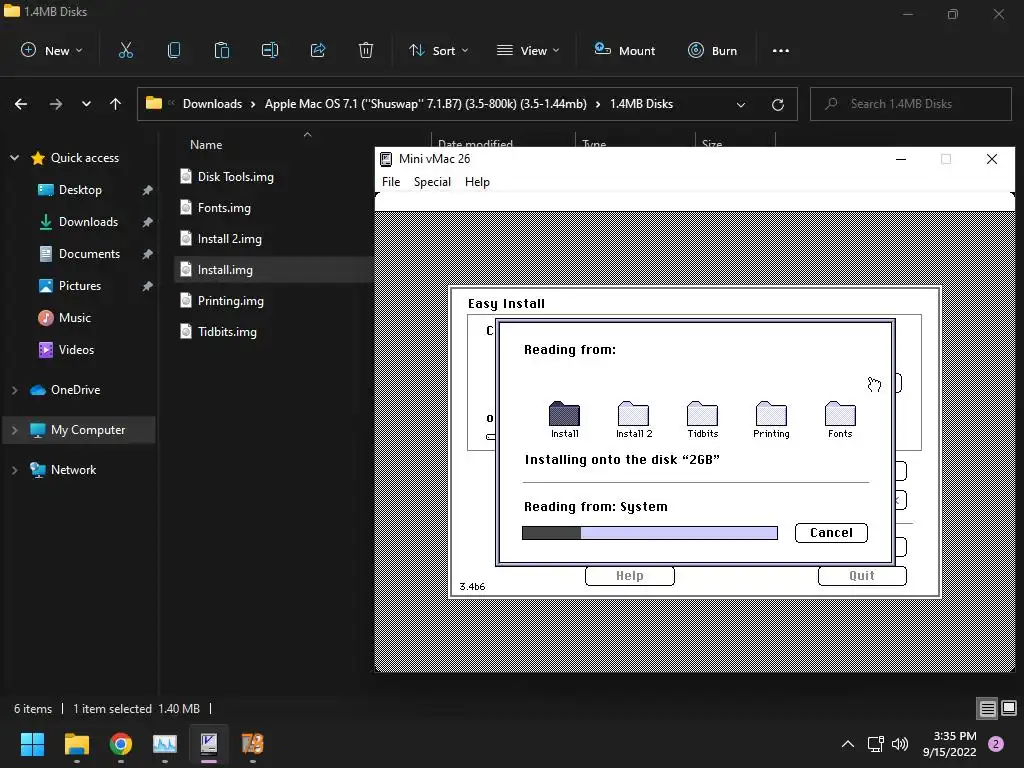Open the Sort dropdown menu

(438, 50)
